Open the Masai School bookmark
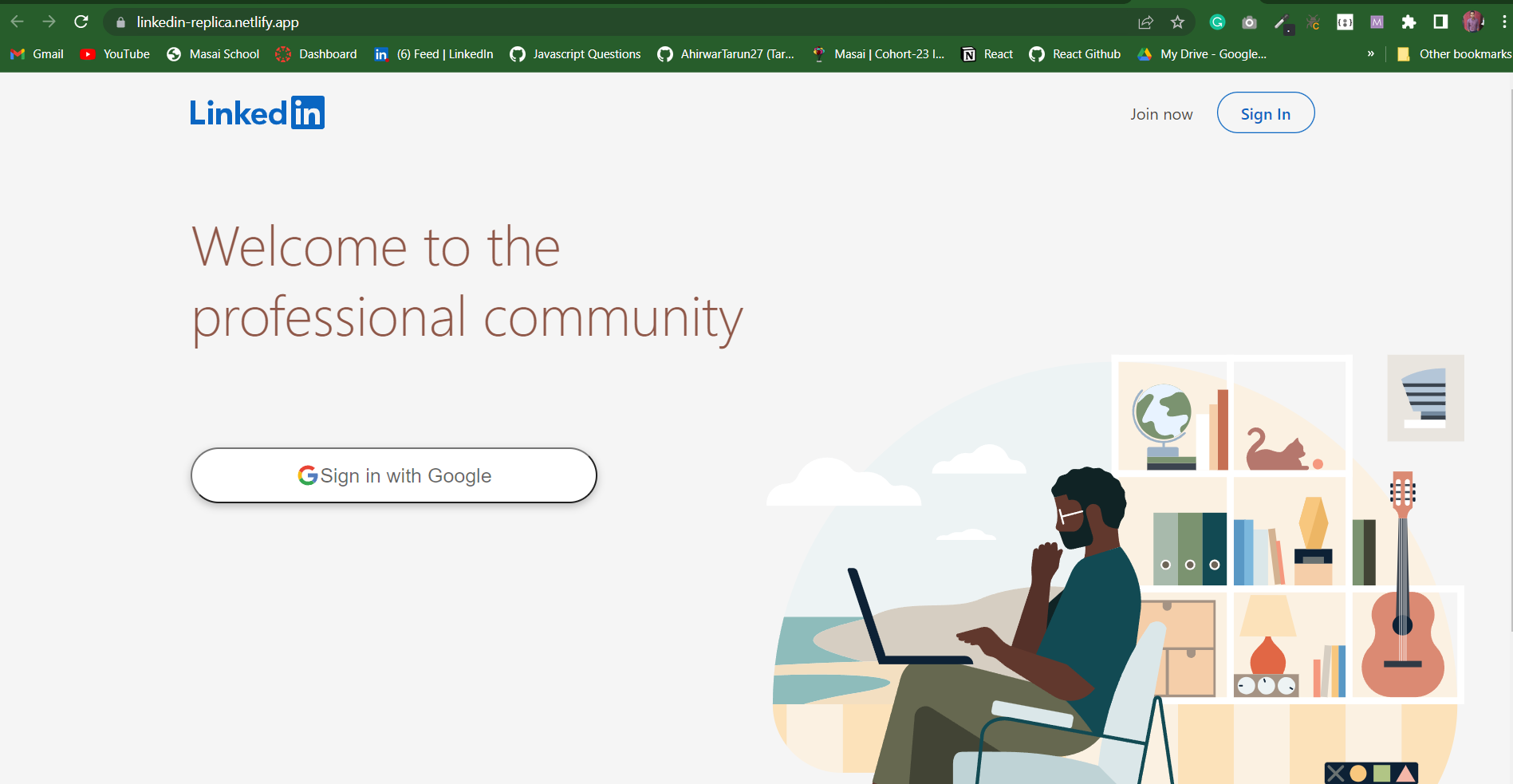Viewport: 1513px width, 784px height. pos(213,54)
